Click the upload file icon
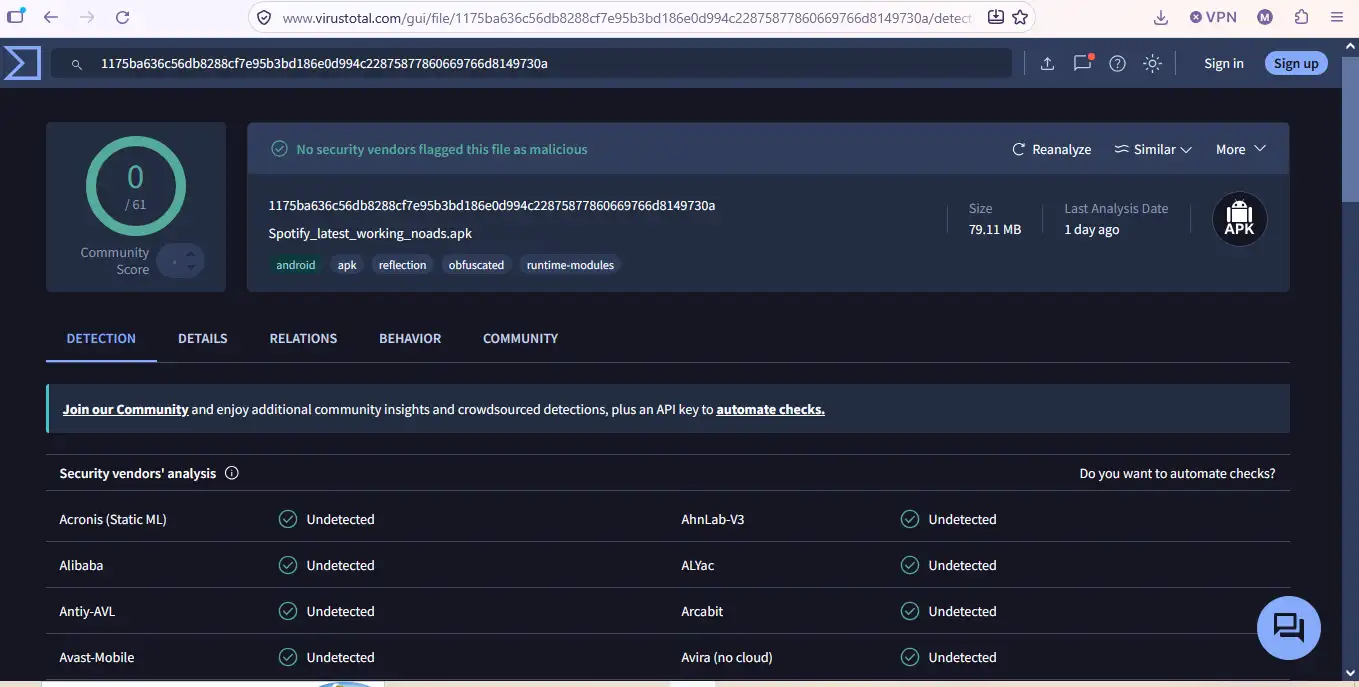 (x=1047, y=63)
